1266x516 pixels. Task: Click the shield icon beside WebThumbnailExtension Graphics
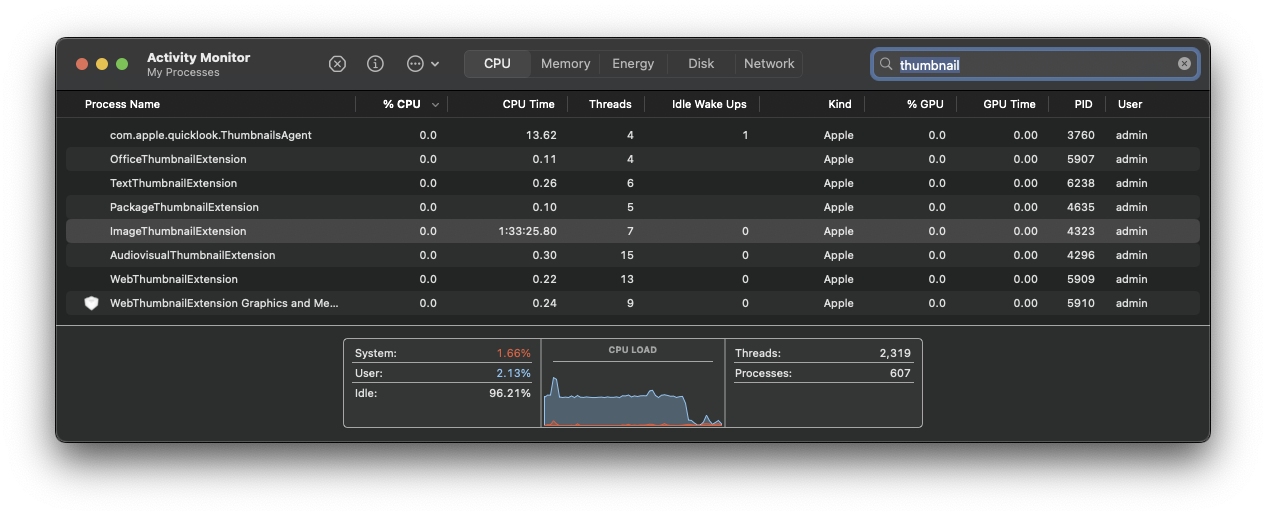[x=91, y=303]
